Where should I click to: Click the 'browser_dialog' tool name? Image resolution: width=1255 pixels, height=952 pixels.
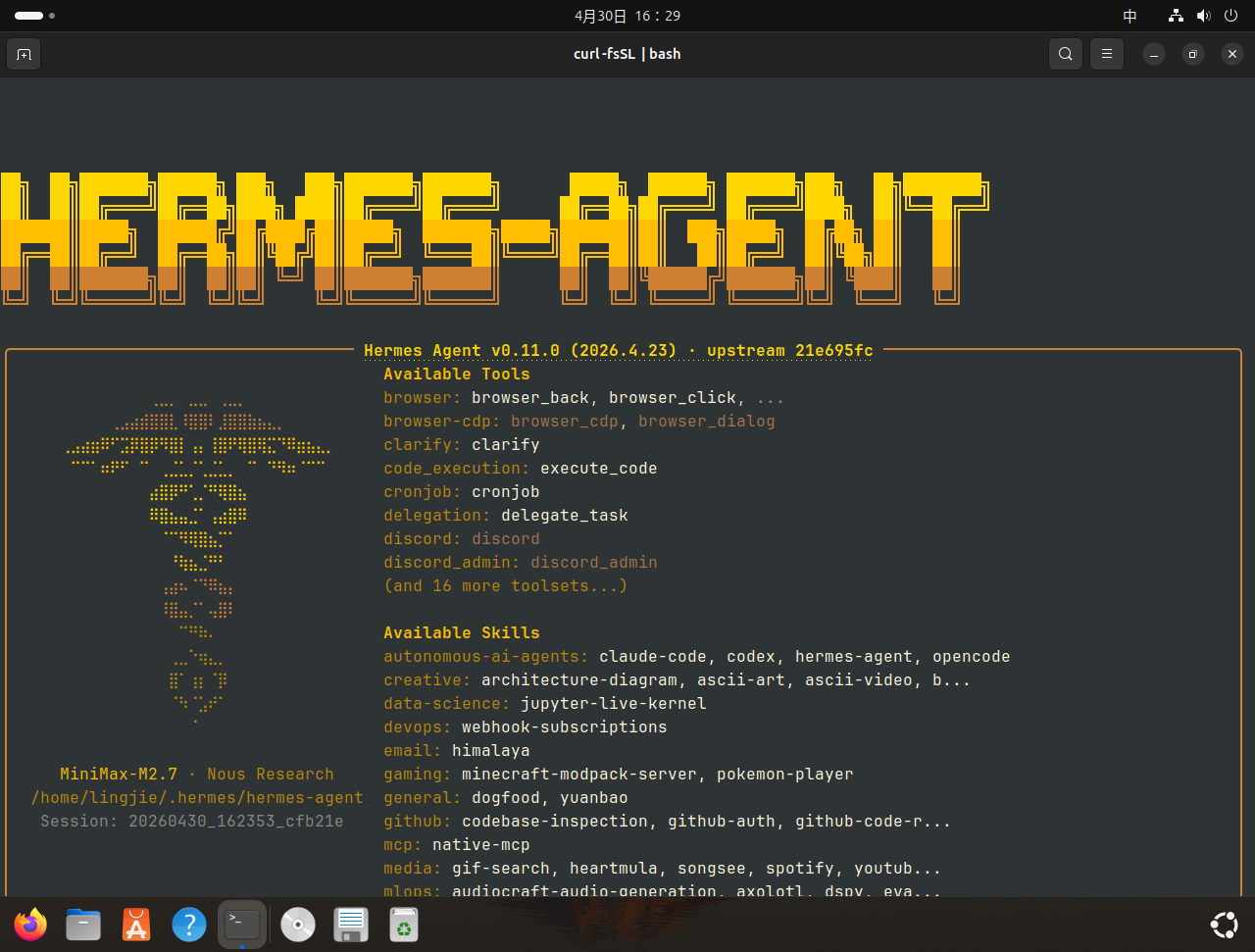coord(707,421)
